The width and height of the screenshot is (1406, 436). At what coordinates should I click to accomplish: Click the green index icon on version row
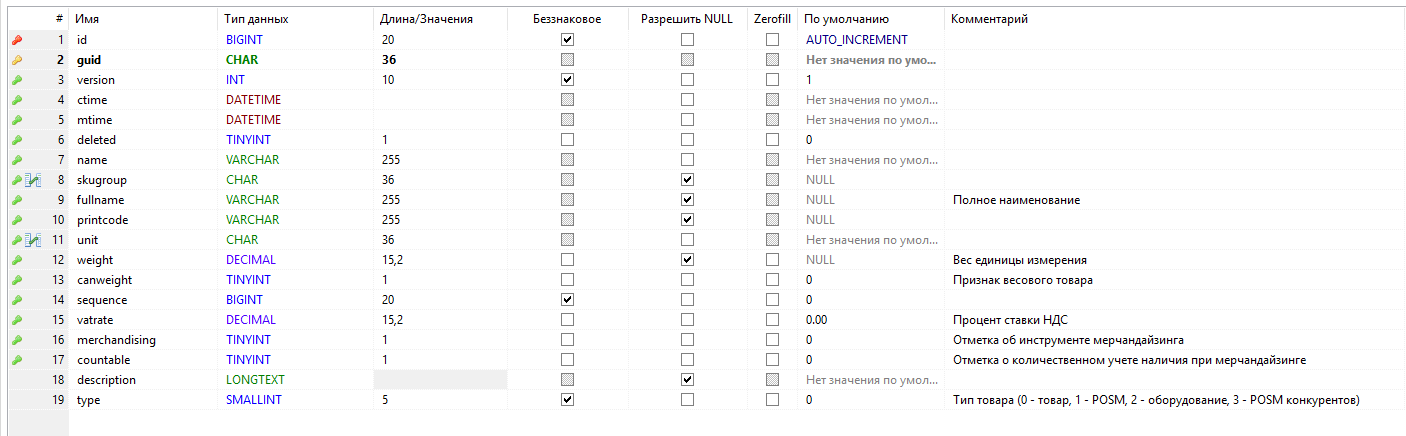(x=16, y=80)
